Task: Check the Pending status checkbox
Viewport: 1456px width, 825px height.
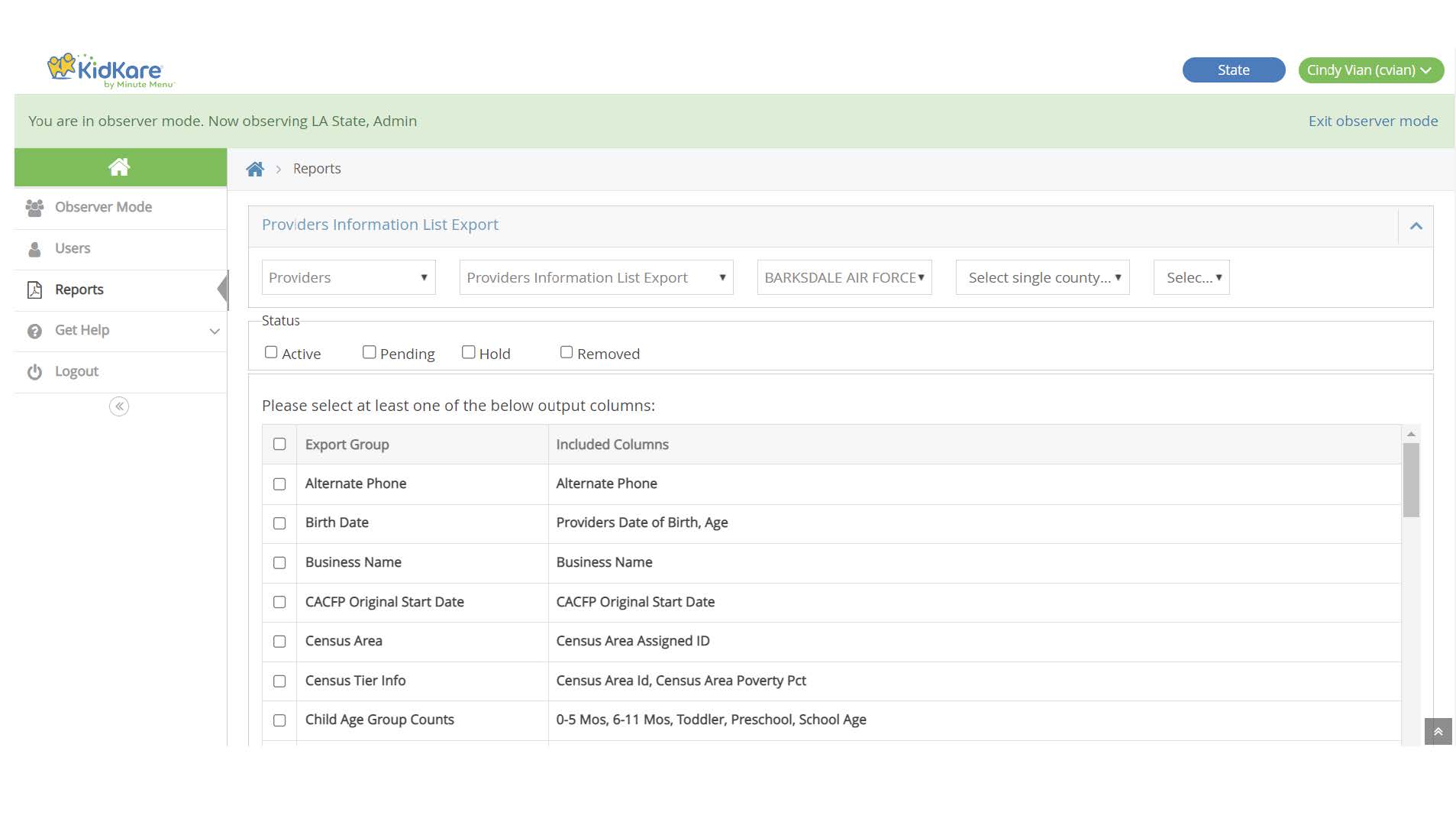Action: (370, 352)
